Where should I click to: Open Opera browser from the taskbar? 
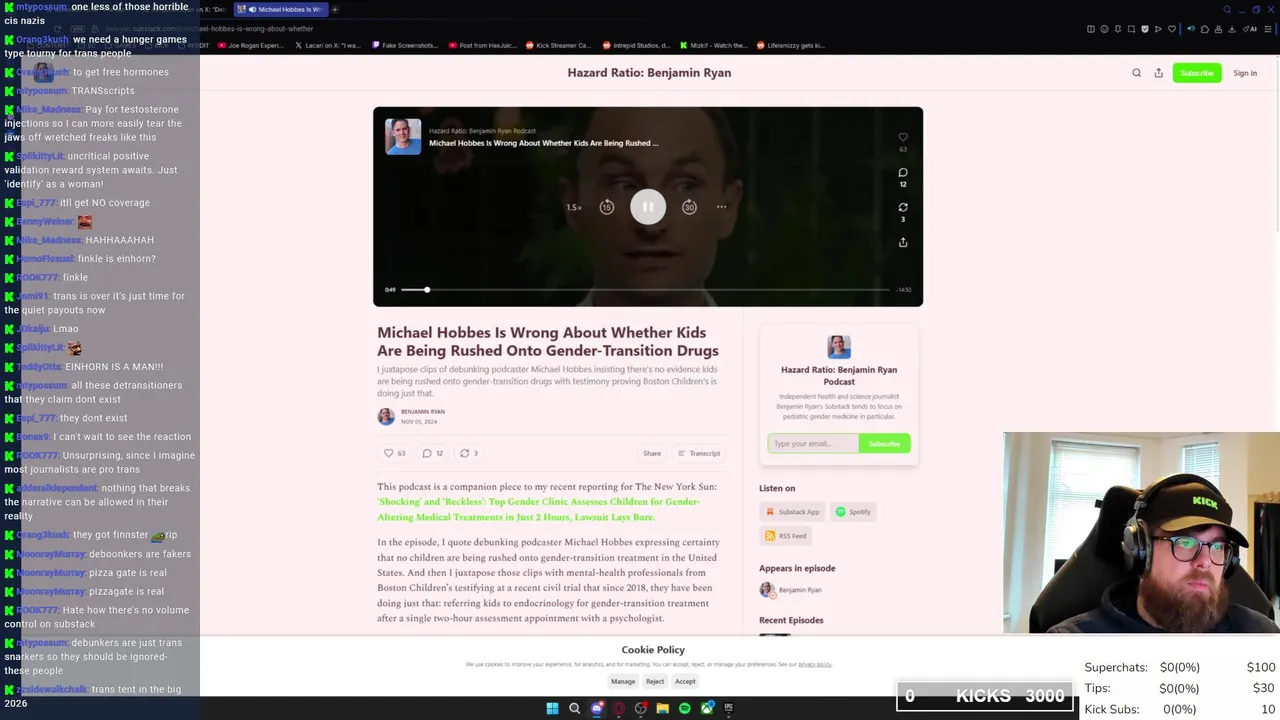click(x=619, y=708)
